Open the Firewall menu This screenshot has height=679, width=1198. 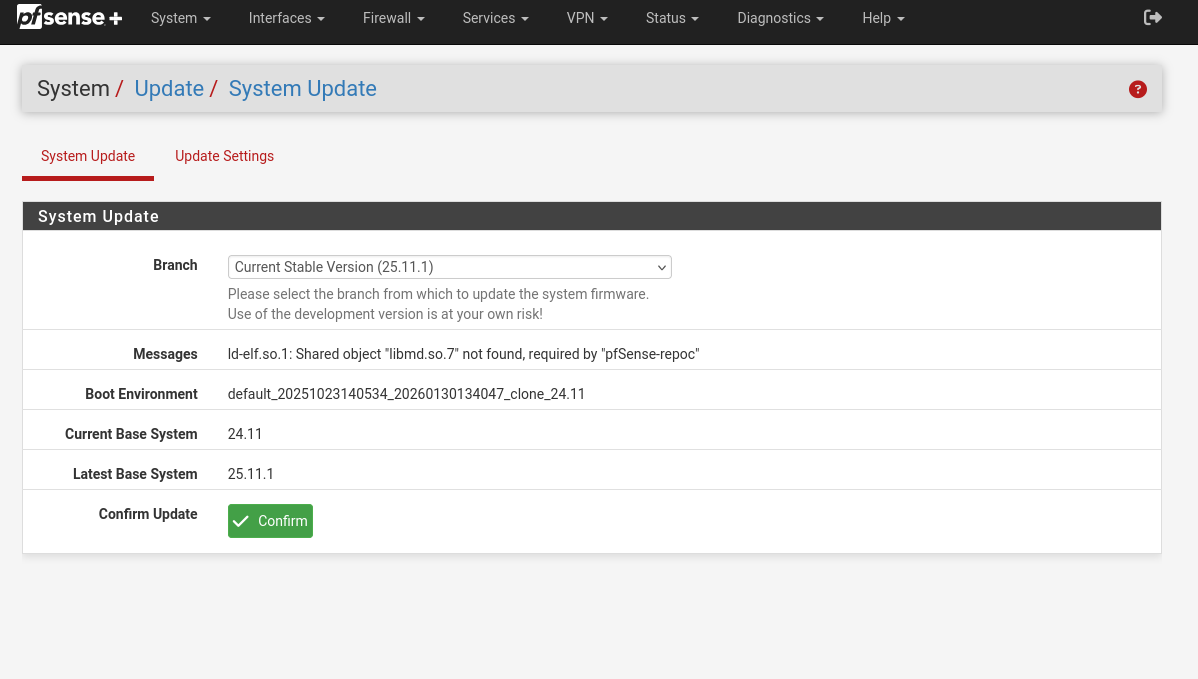tap(393, 18)
